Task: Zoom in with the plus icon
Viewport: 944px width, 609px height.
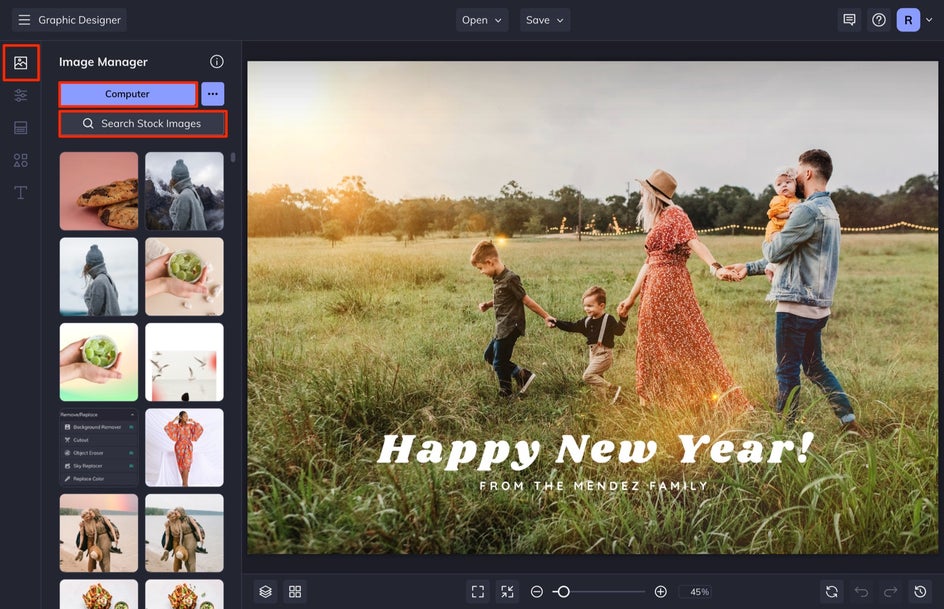Action: click(660, 592)
